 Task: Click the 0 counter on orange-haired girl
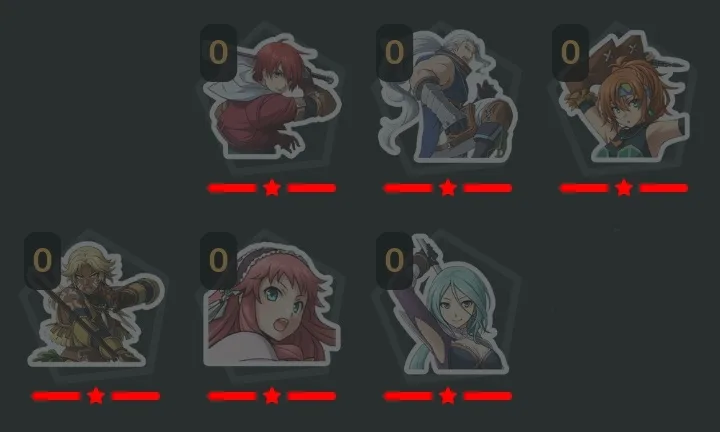(570, 52)
